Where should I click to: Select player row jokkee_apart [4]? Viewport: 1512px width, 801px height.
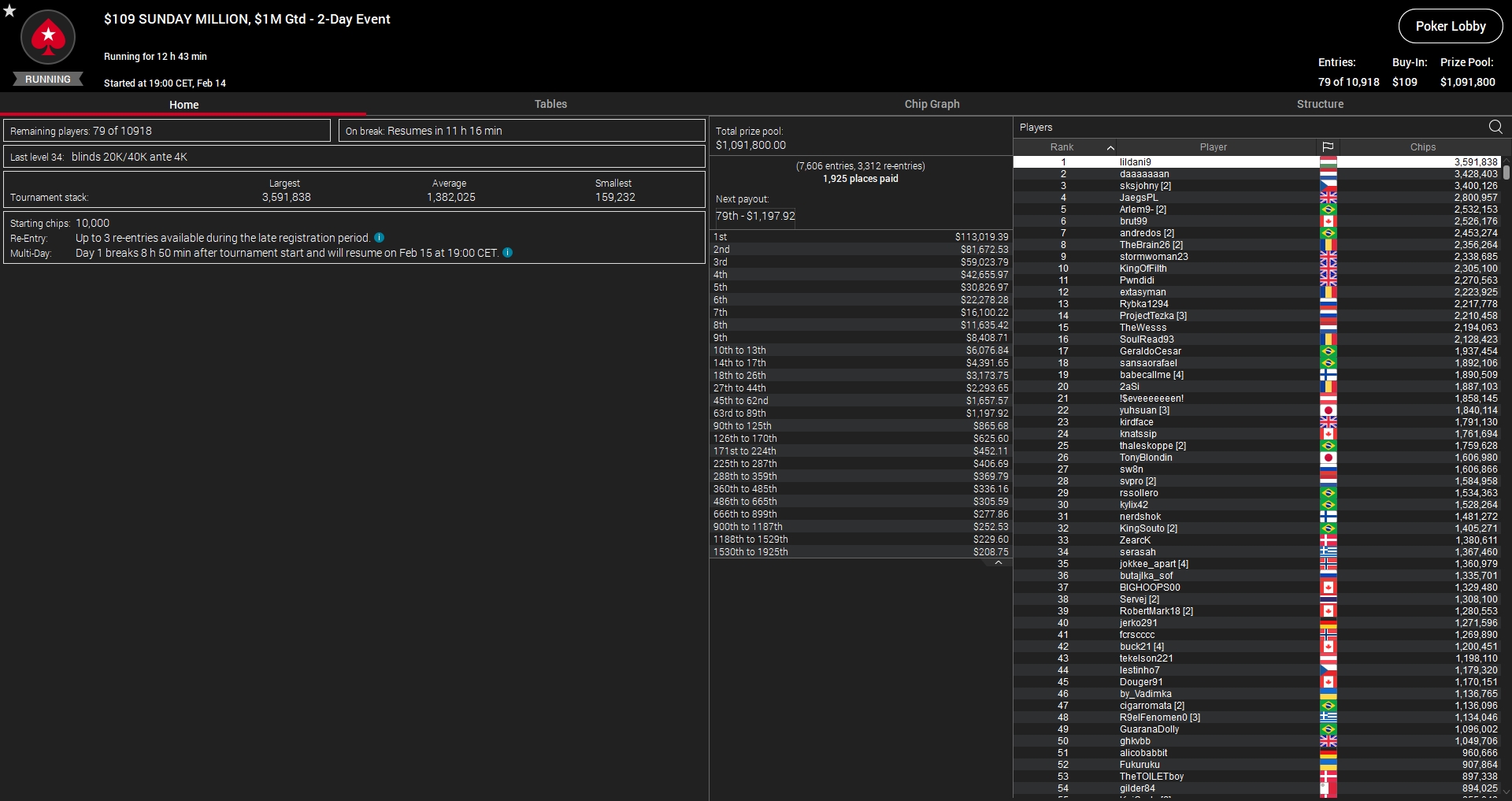pos(1257,564)
